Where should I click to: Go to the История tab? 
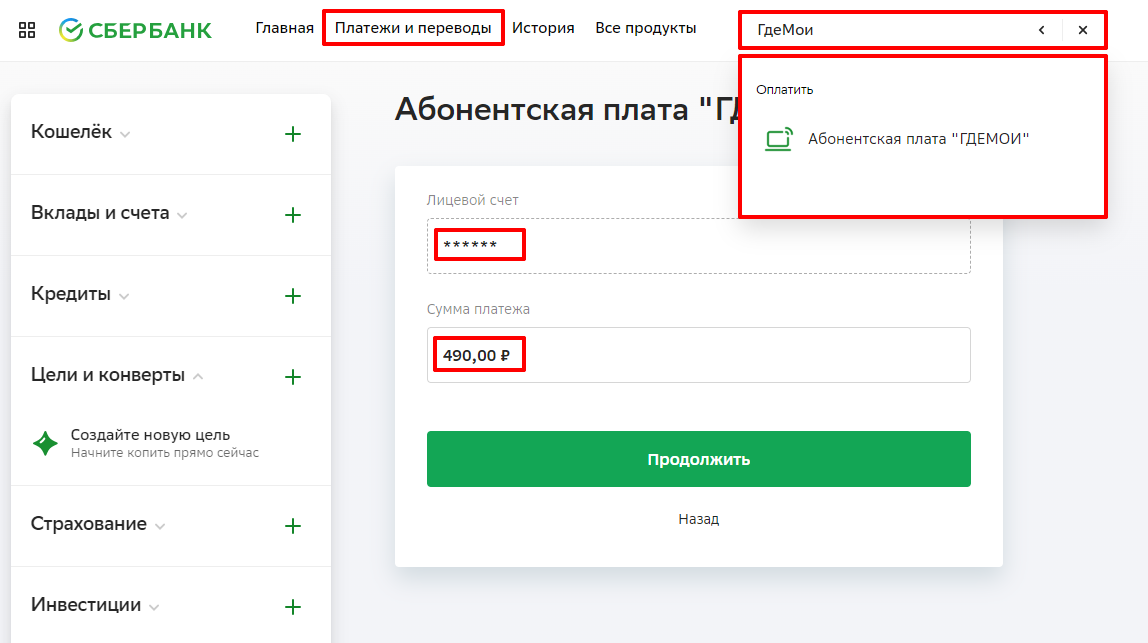[543, 28]
